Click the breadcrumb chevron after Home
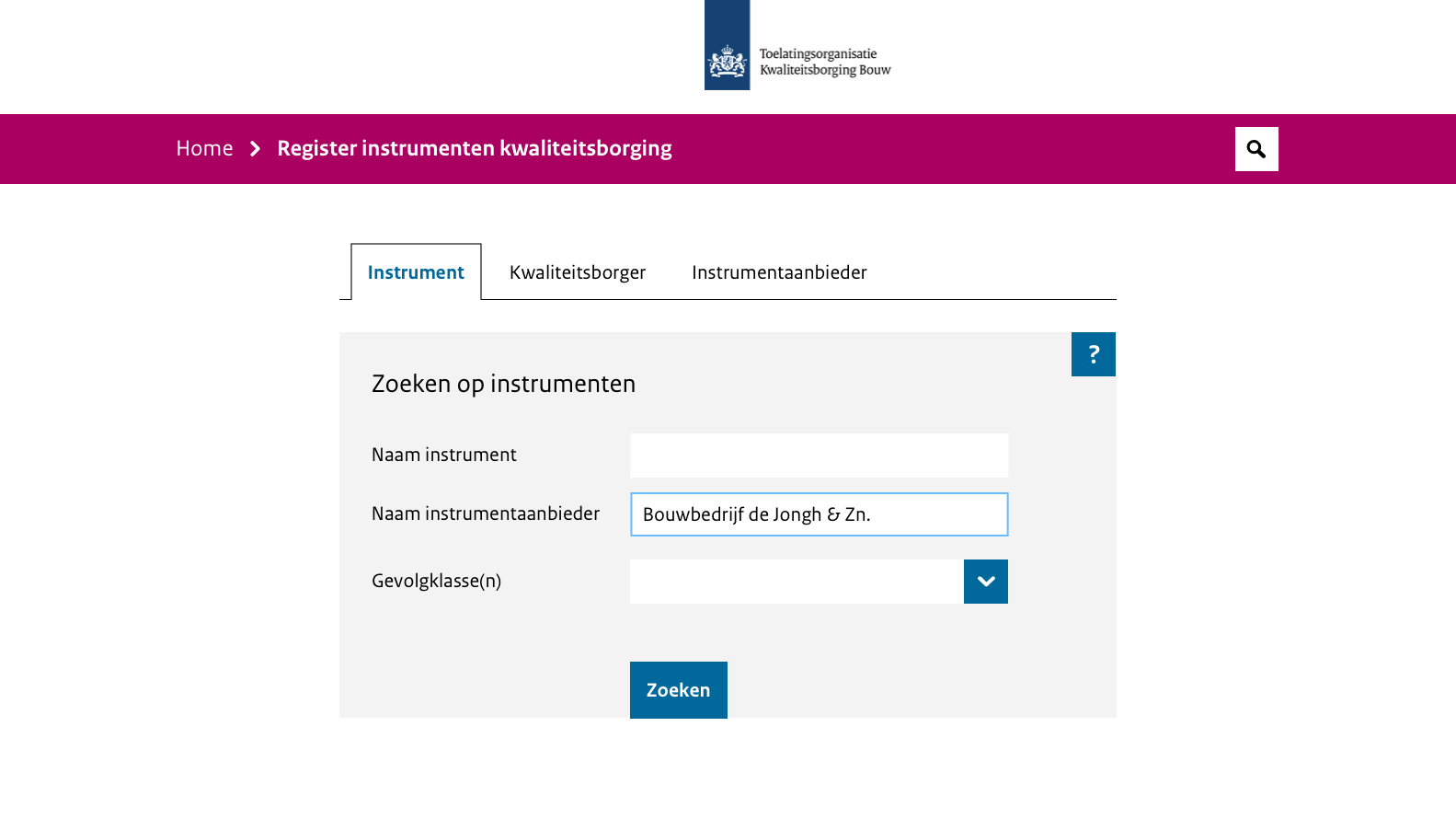The height and width of the screenshot is (819, 1456). 256,149
